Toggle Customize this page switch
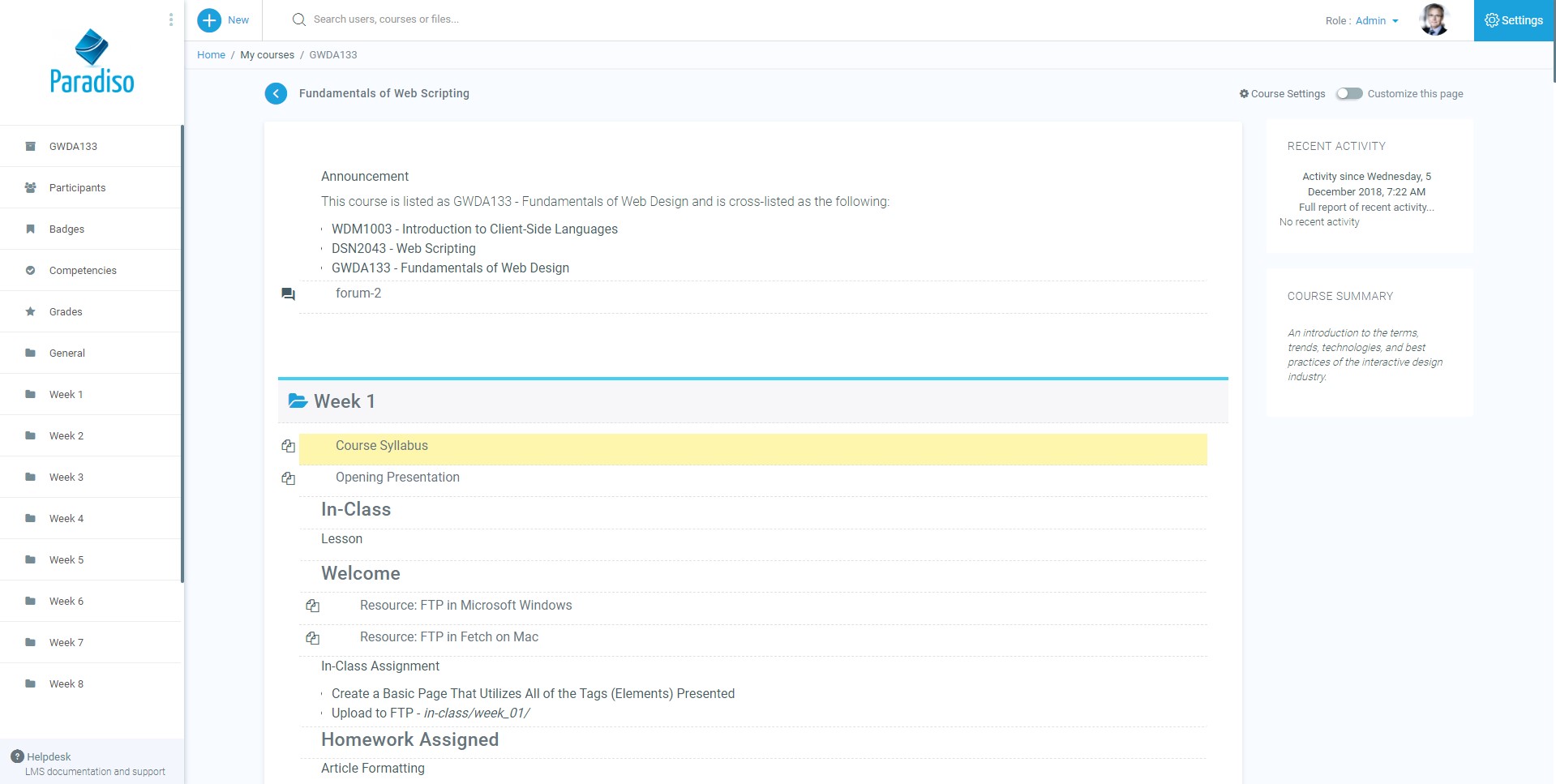The height and width of the screenshot is (784, 1556). (x=1349, y=94)
